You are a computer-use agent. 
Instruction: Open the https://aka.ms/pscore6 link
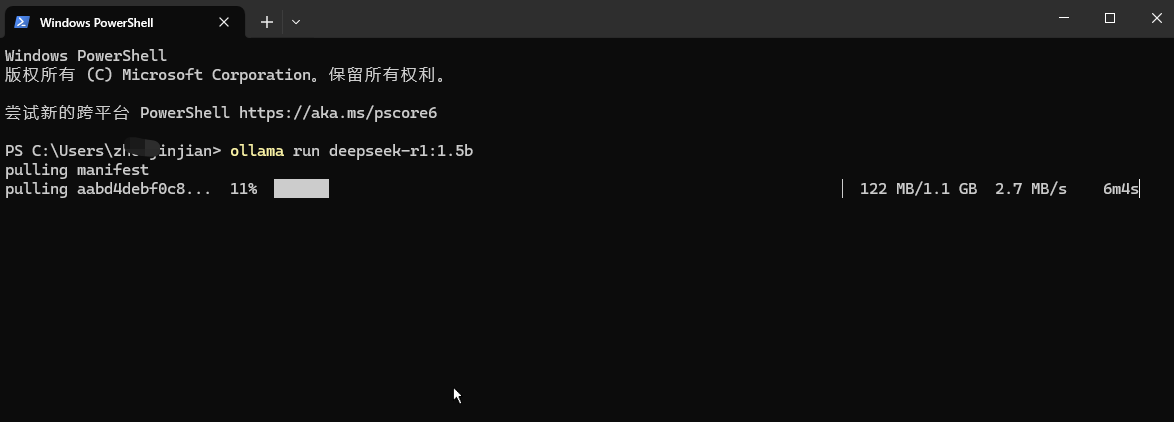[x=338, y=113]
